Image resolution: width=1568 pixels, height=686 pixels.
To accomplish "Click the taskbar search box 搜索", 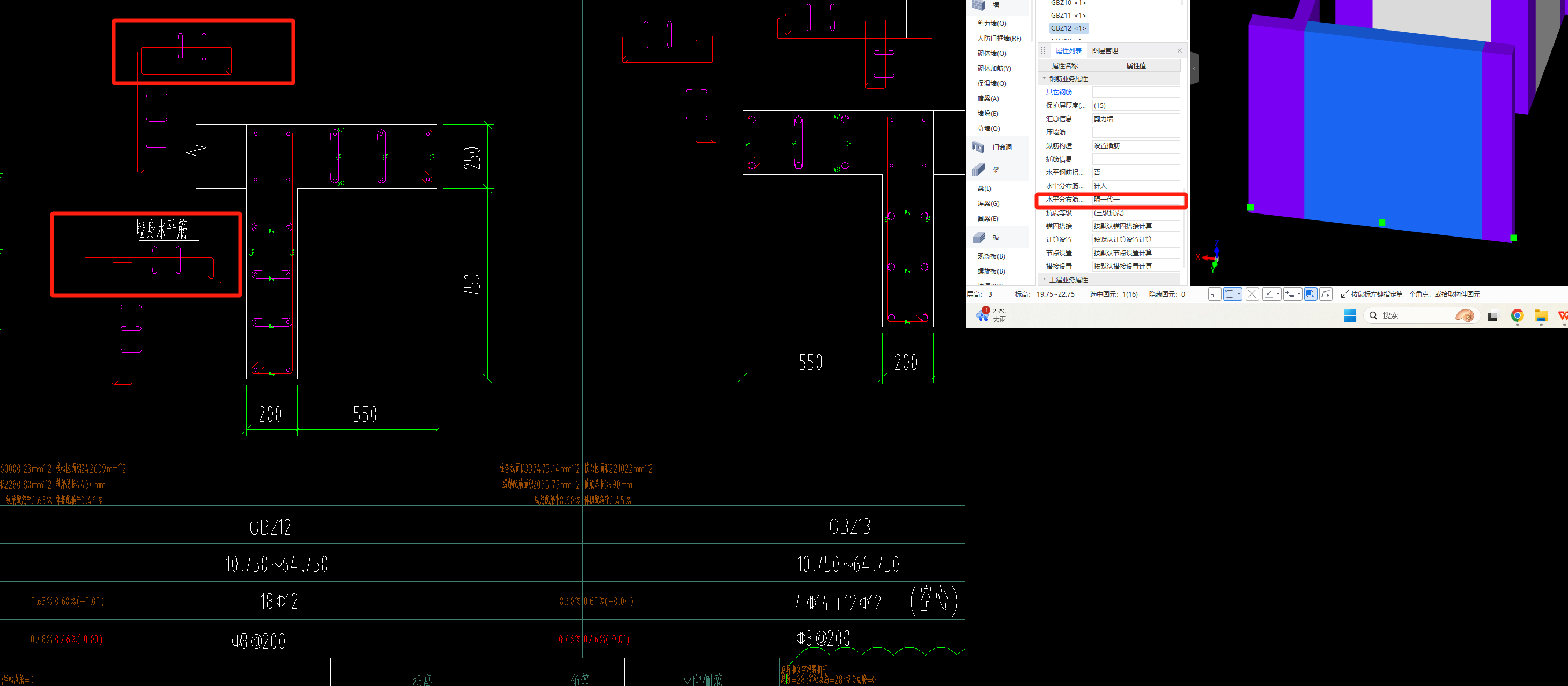I will [x=1421, y=315].
